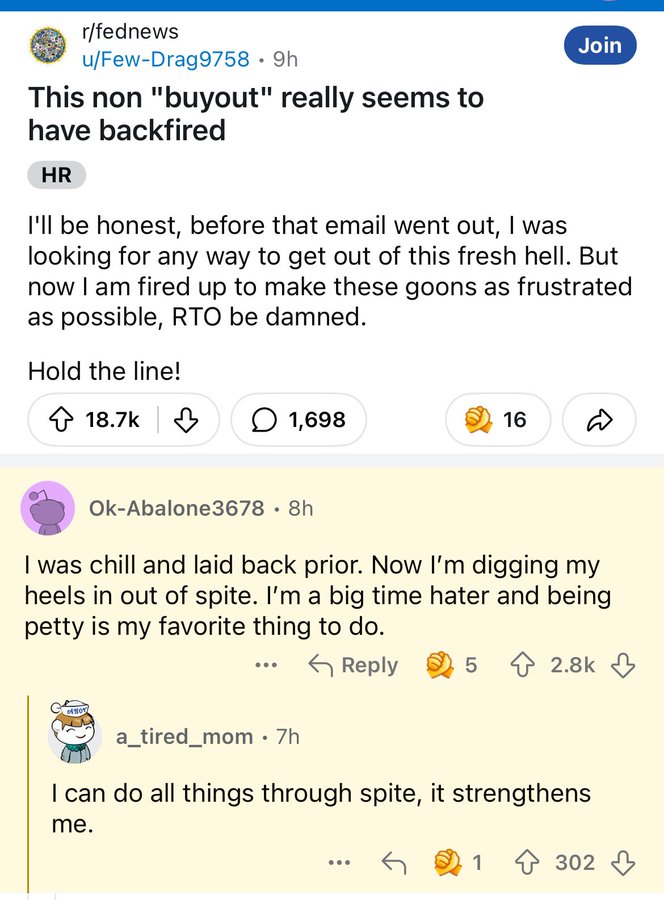Downvote the main post

[186, 420]
